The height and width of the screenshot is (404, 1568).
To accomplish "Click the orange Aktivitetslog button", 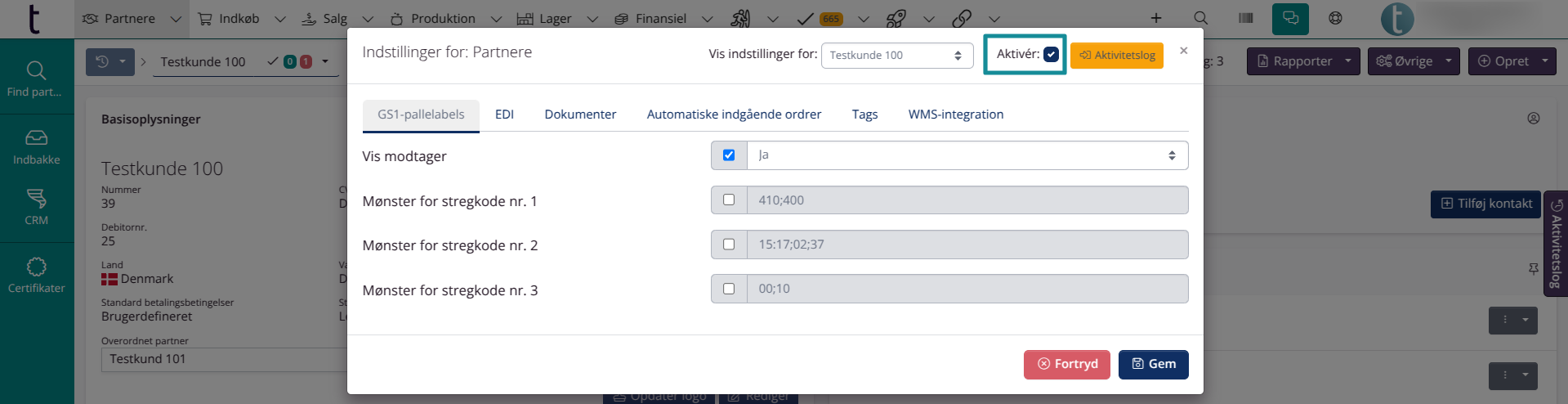I will [x=1117, y=55].
